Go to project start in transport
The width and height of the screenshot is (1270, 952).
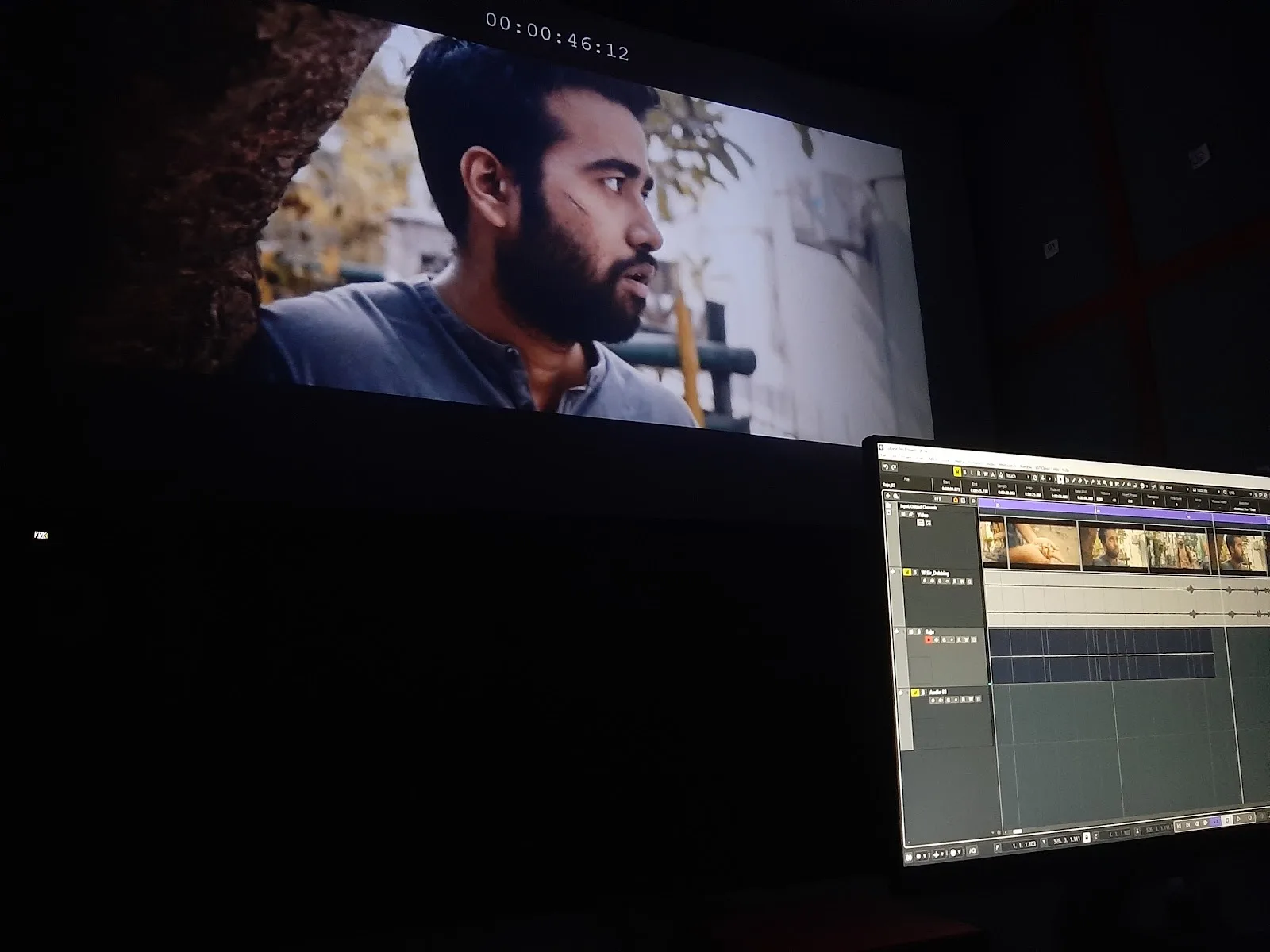[1179, 826]
